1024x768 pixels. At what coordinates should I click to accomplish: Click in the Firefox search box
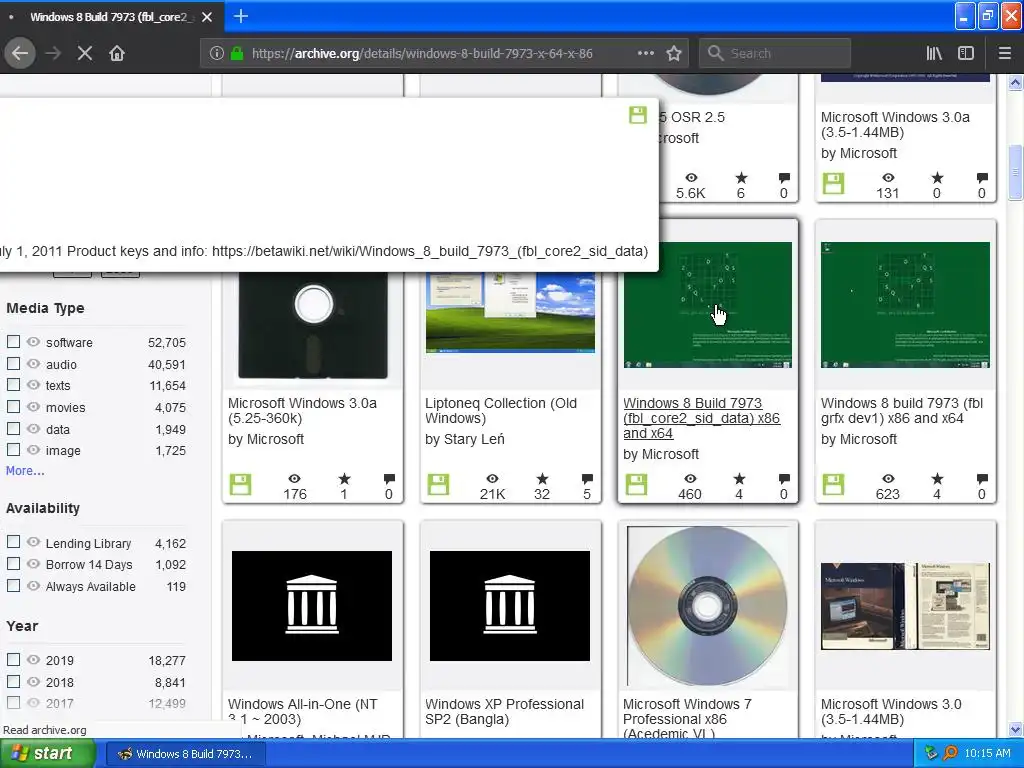pos(775,54)
